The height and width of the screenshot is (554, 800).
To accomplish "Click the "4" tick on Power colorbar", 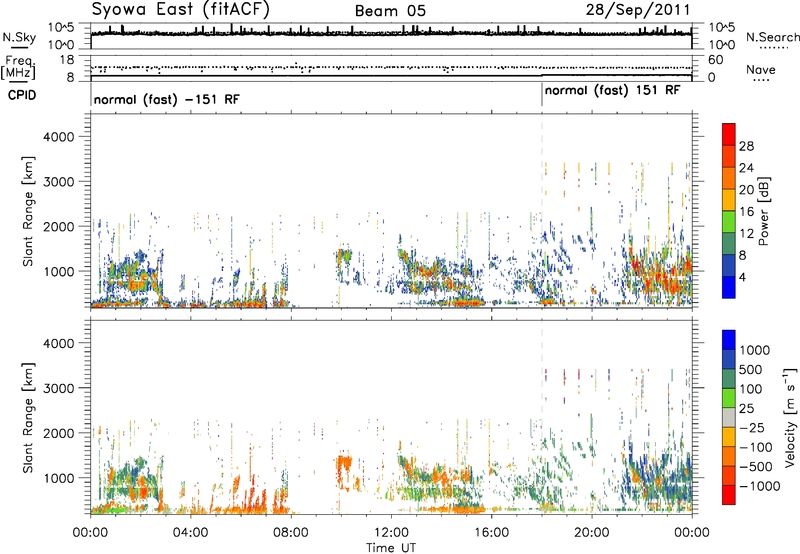I will point(743,278).
